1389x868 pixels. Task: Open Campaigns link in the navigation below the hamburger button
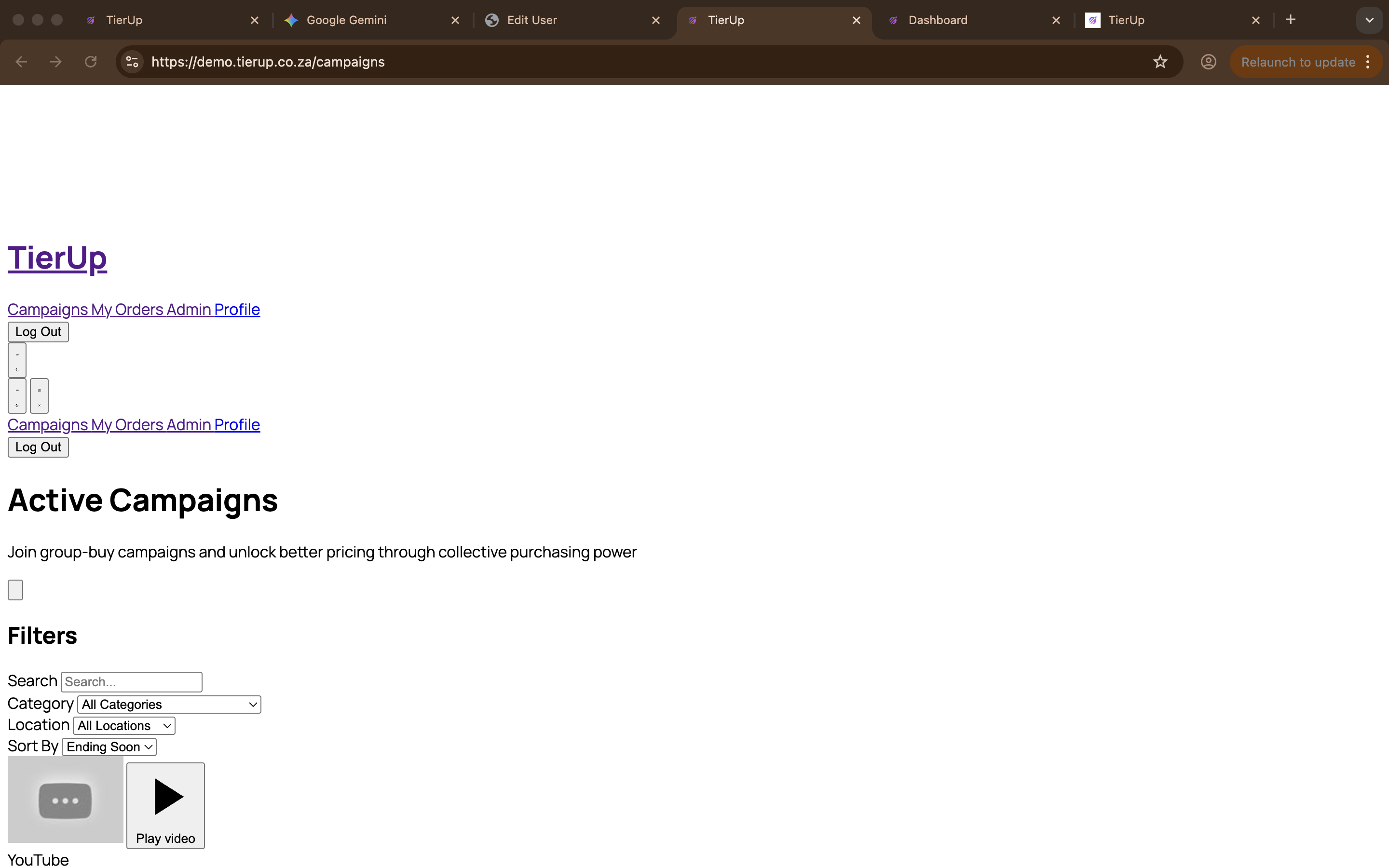click(48, 425)
